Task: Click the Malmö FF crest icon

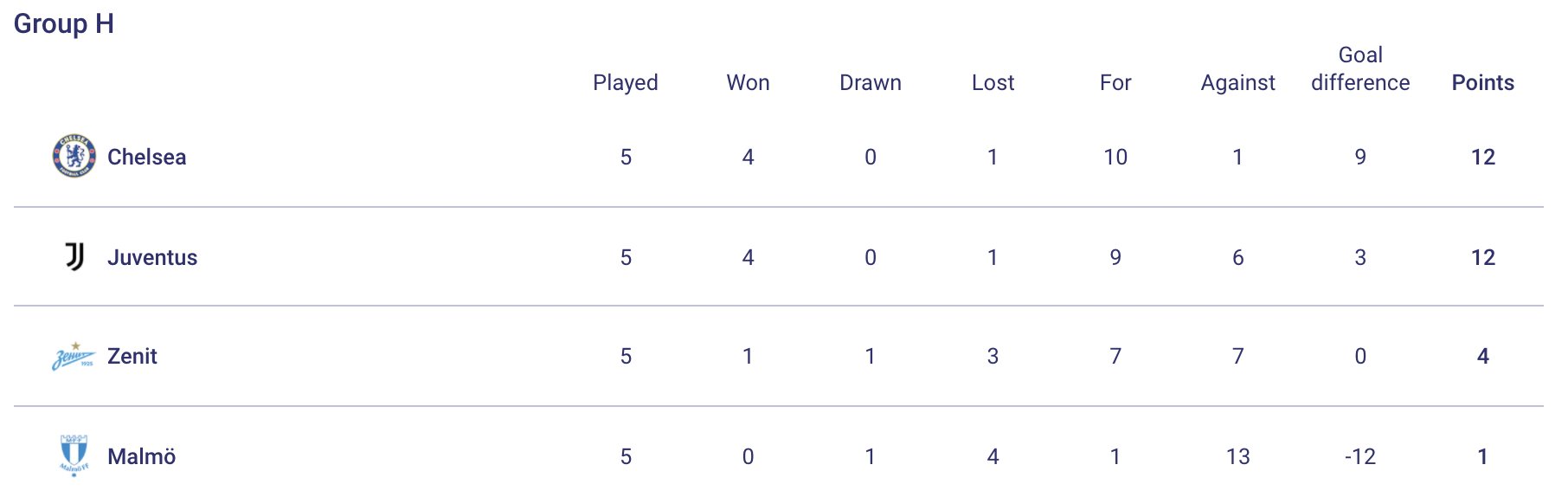Action: (74, 456)
